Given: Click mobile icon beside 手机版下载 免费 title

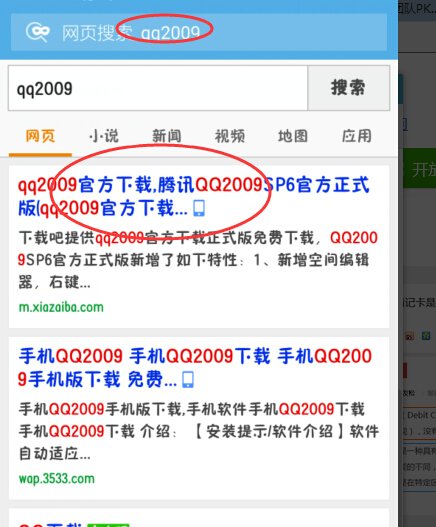Looking at the screenshot, I should [188, 380].
